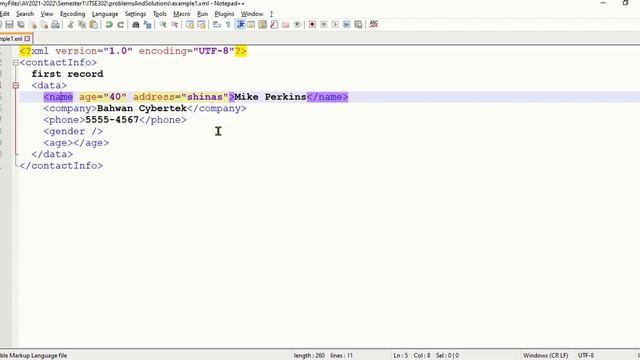Screen dimensions: 640x360
Task: Click the length : 260 status bar text
Action: (x=309, y=356)
